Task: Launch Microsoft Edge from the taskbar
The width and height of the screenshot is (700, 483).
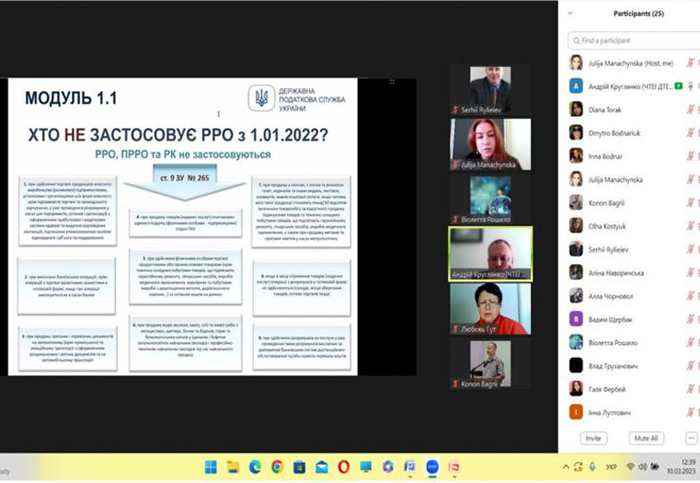Action: (x=255, y=467)
